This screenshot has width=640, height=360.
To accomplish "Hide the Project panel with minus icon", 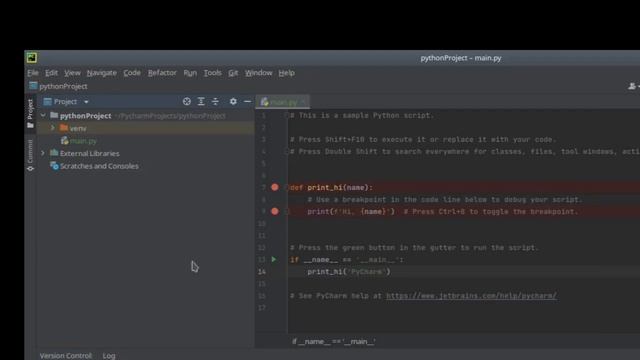I will pos(247,102).
